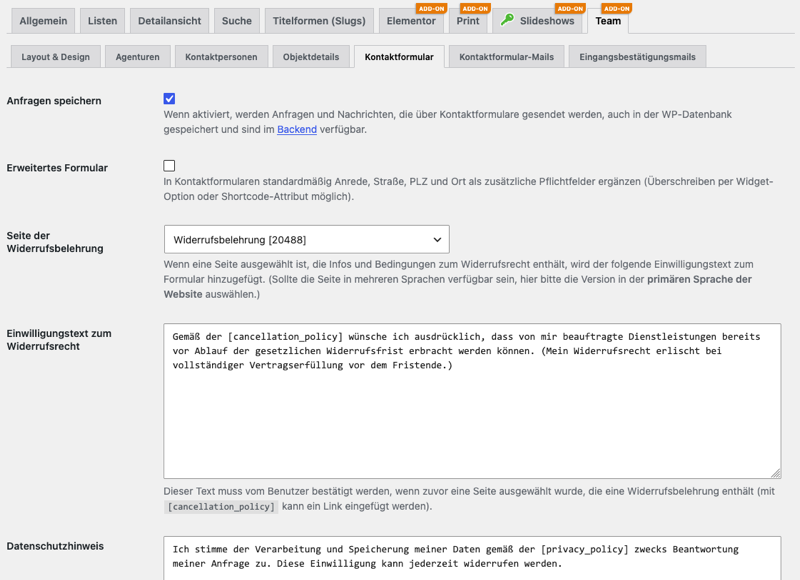The height and width of the screenshot is (580, 800).
Task: Click the Seite der Widerrufsbelehrung label
Action: [55, 242]
